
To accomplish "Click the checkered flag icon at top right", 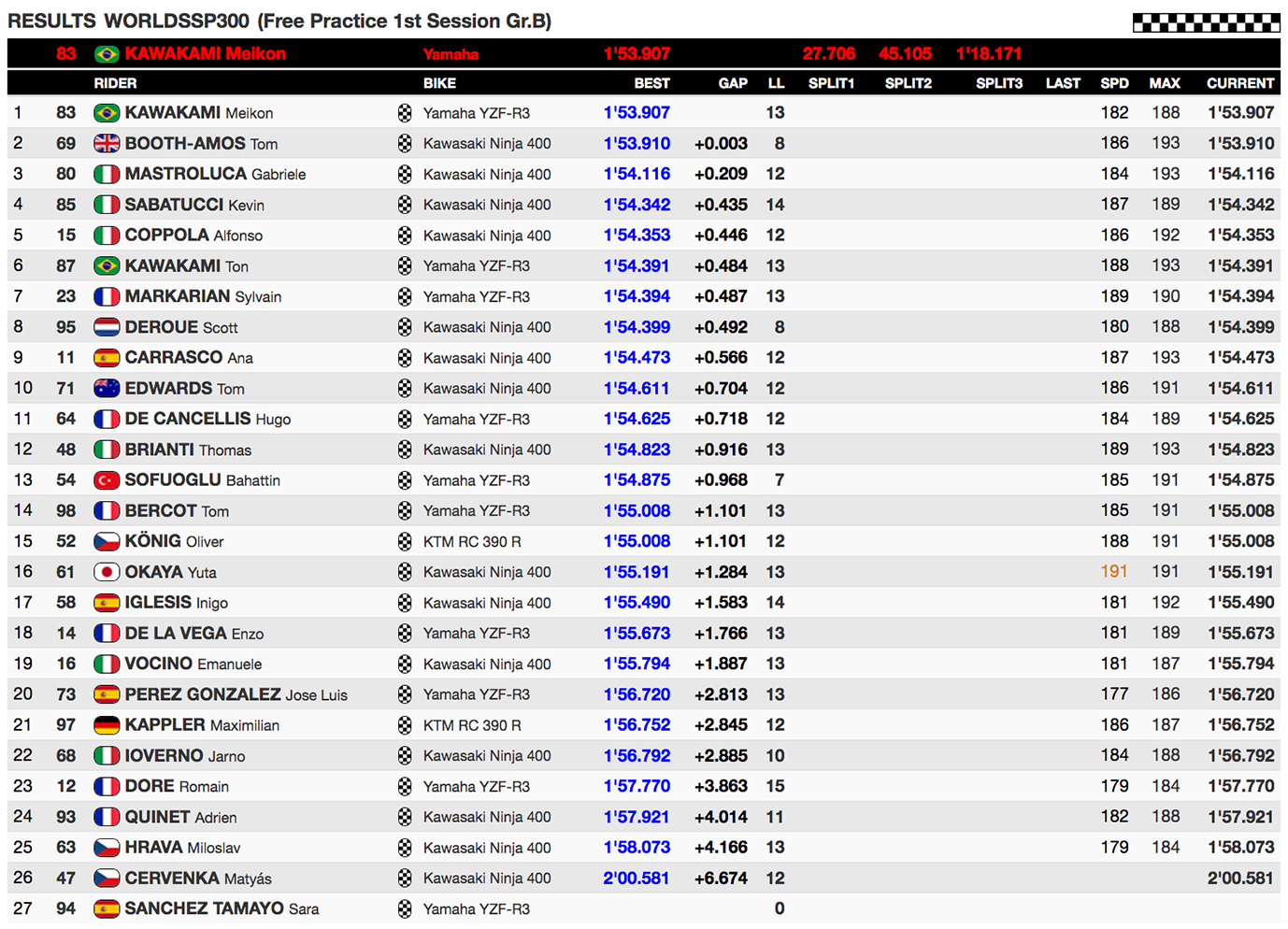I will pyautogui.click(x=1206, y=21).
